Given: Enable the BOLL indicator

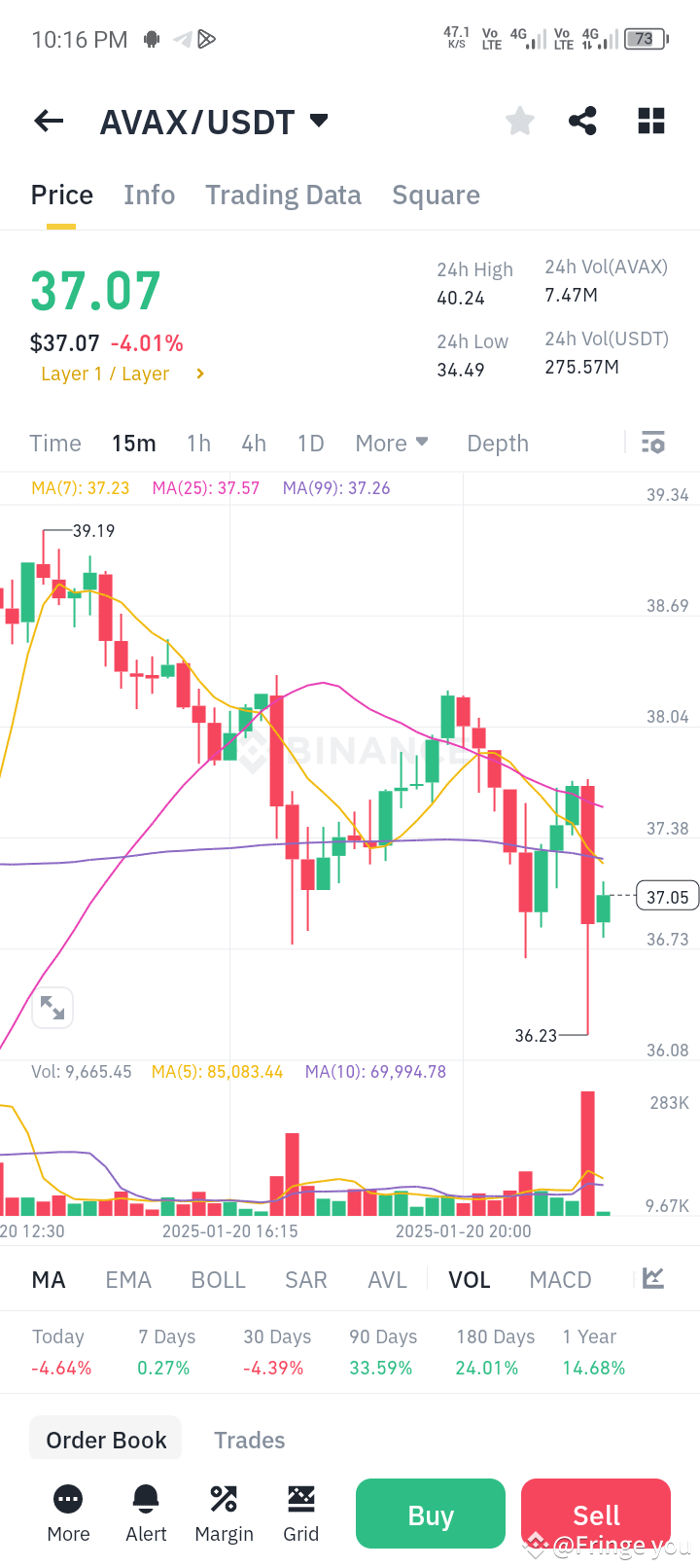Looking at the screenshot, I should (x=218, y=1279).
